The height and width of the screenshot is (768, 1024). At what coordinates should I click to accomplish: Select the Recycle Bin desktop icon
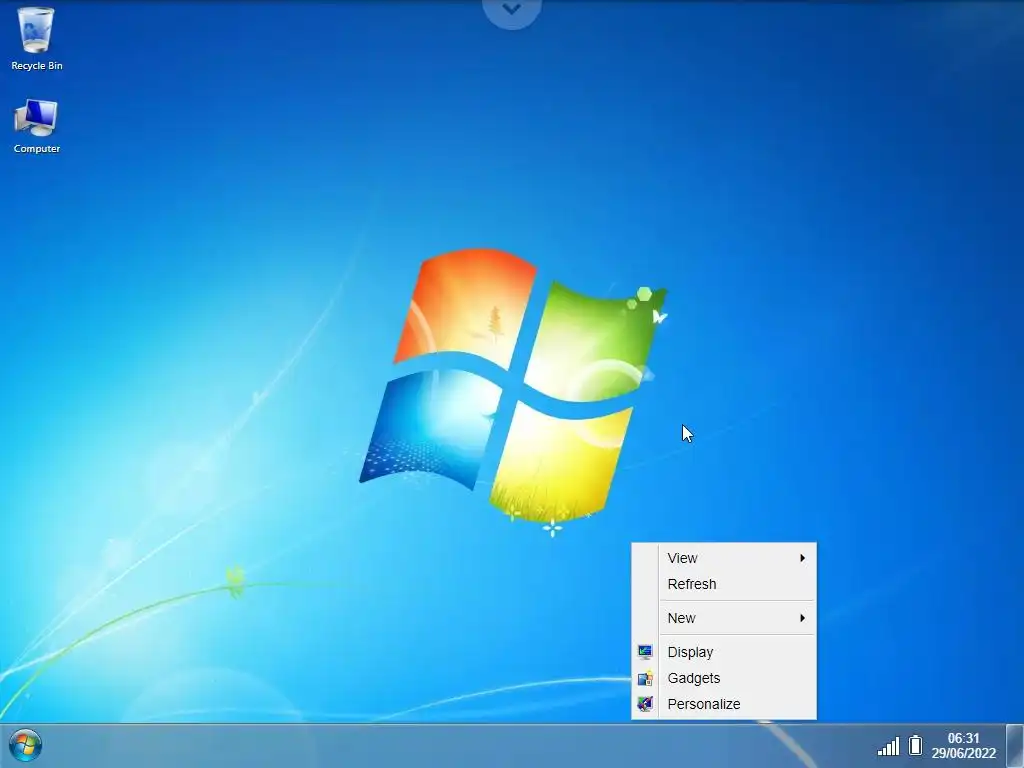pos(37,39)
